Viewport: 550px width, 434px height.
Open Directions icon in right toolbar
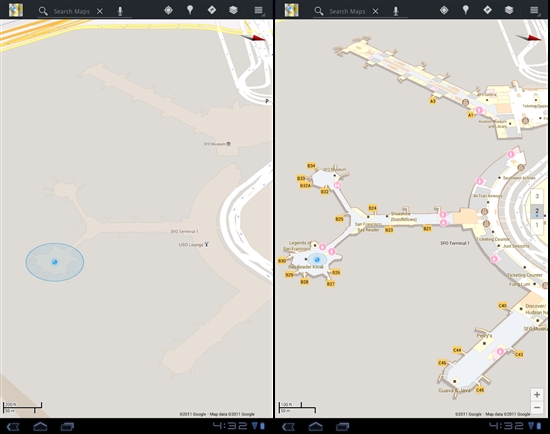pos(487,10)
